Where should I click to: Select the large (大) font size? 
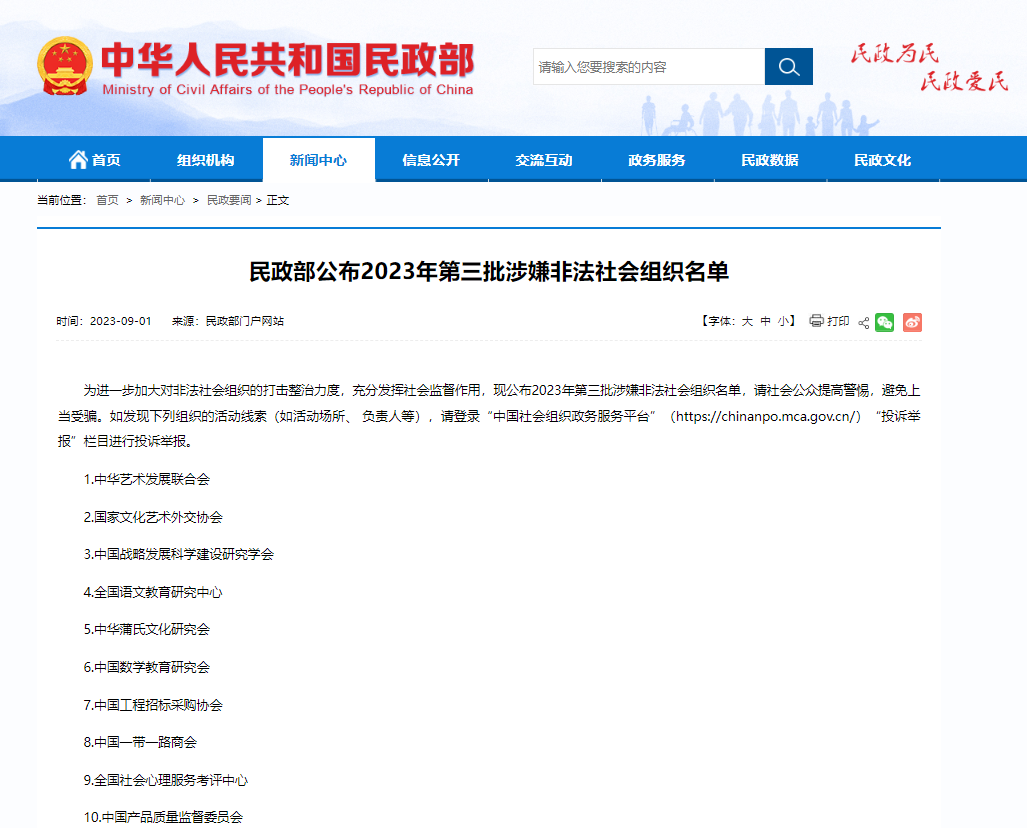pos(745,321)
